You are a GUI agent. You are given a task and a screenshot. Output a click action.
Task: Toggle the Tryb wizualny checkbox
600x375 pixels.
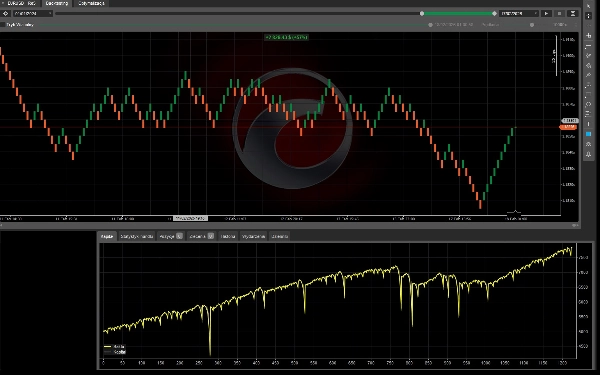pyautogui.click(x=3, y=24)
